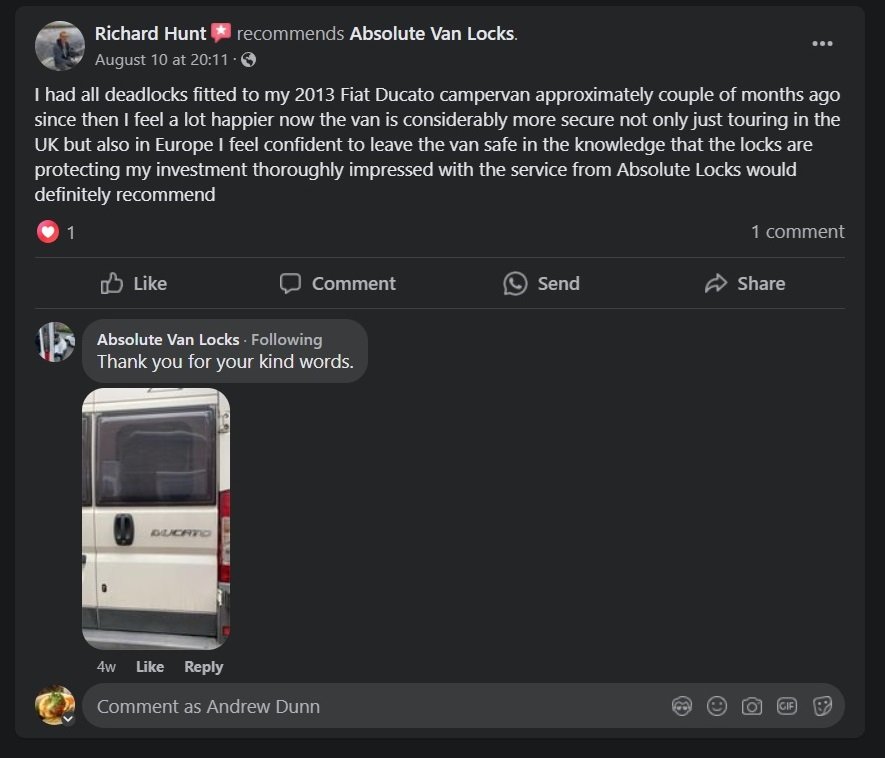Click the globe public audience icon

pyautogui.click(x=248, y=60)
